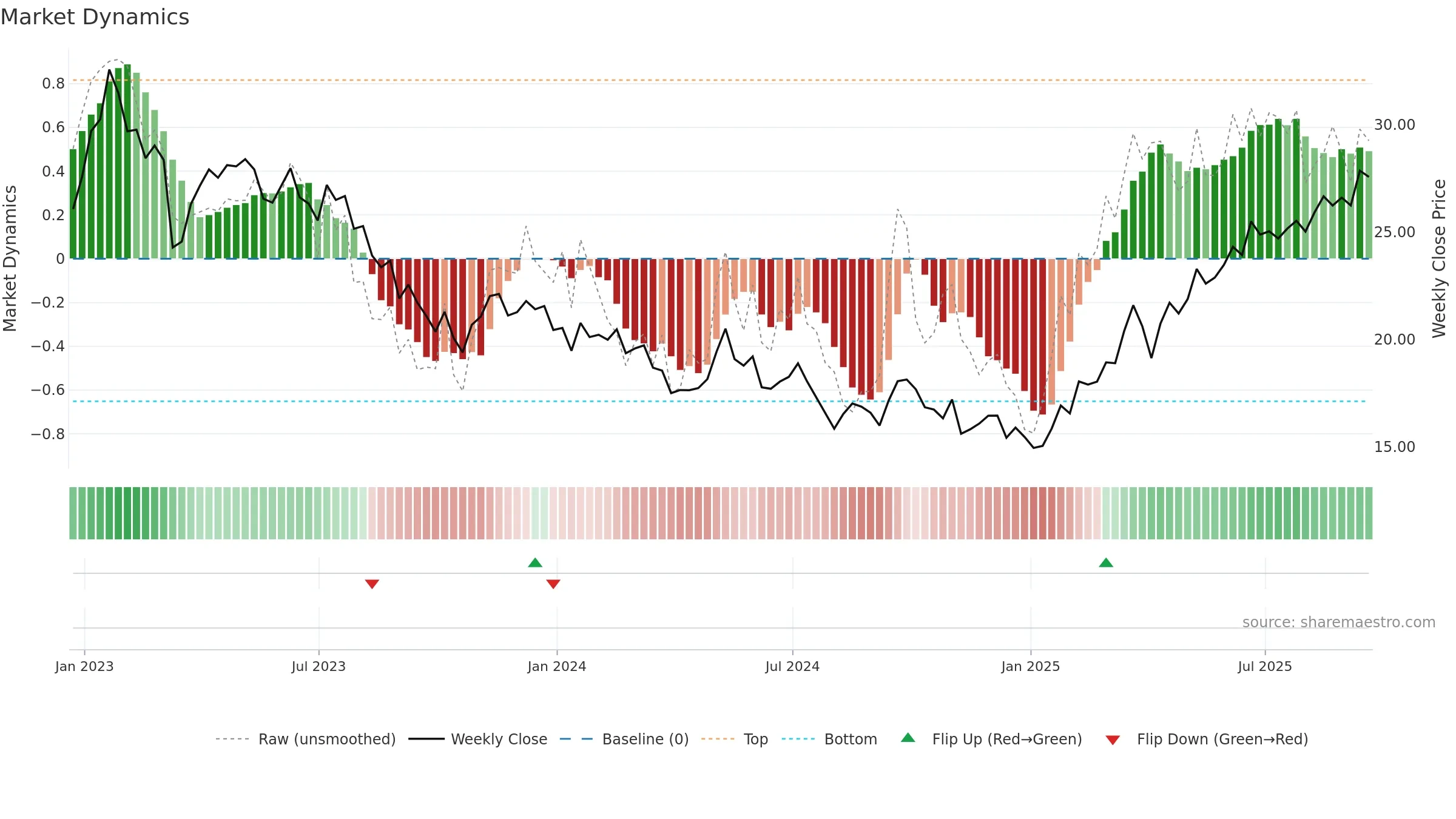Click the deepest red bar near −0.7
The width and height of the screenshot is (1456, 819).
(x=1042, y=337)
